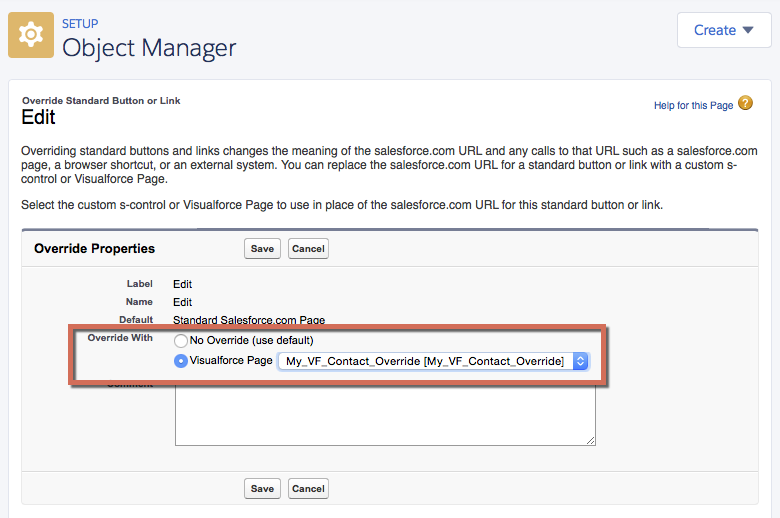Click the bottom Cancel button

[308, 489]
